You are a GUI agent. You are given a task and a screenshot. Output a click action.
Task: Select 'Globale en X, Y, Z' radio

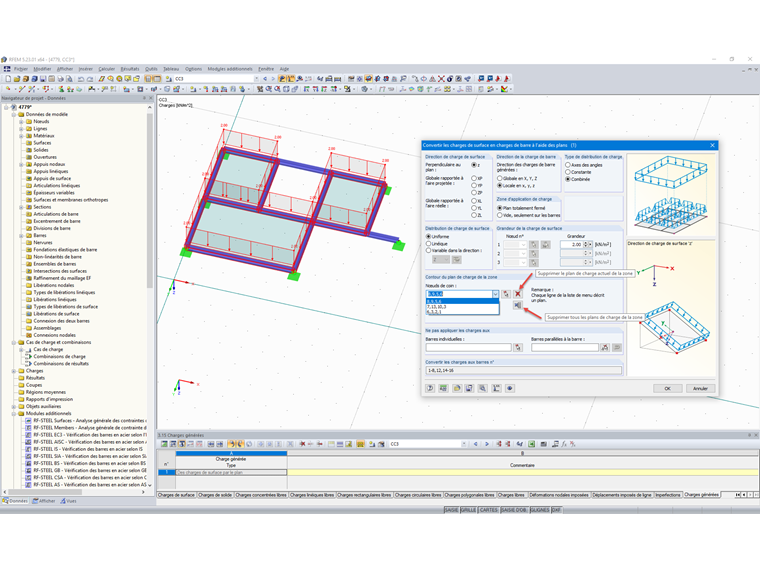[x=500, y=178]
